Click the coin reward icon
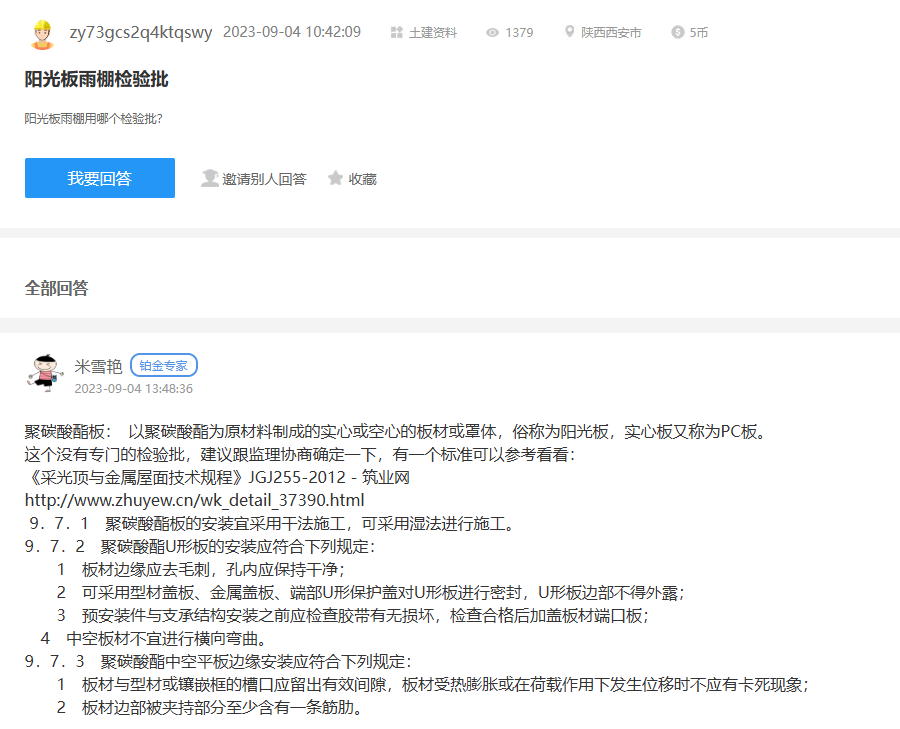Image resolution: width=900 pixels, height=729 pixels. coord(678,32)
